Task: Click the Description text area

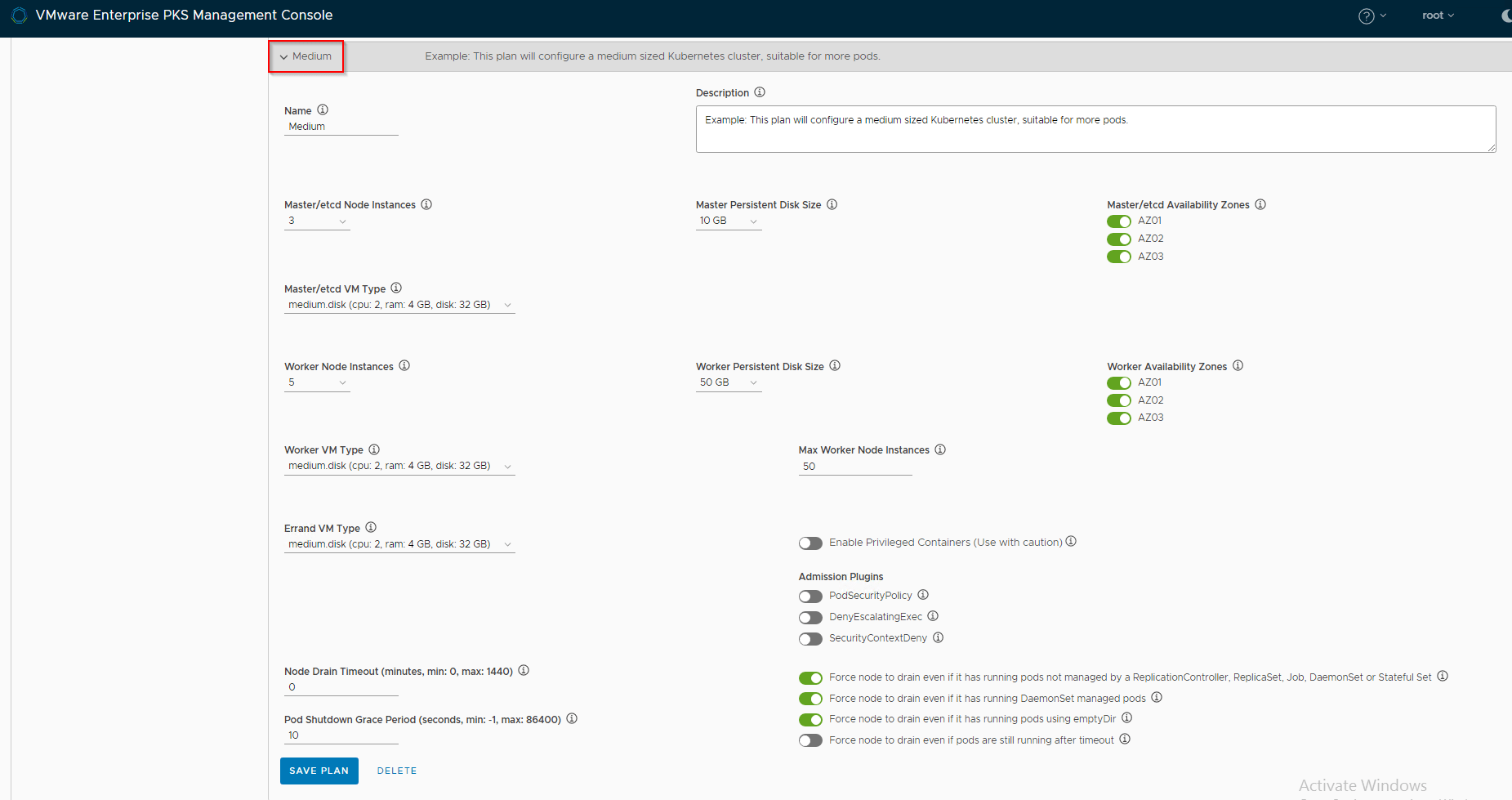Action: pyautogui.click(x=1096, y=129)
